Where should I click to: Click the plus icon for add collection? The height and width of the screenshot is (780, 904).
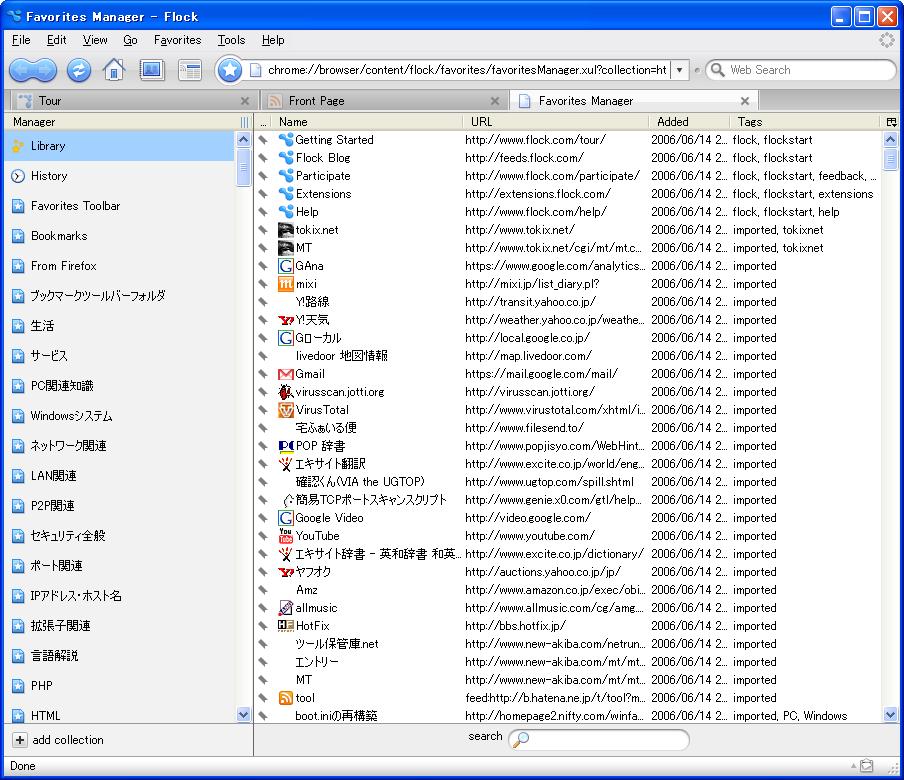tap(20, 740)
